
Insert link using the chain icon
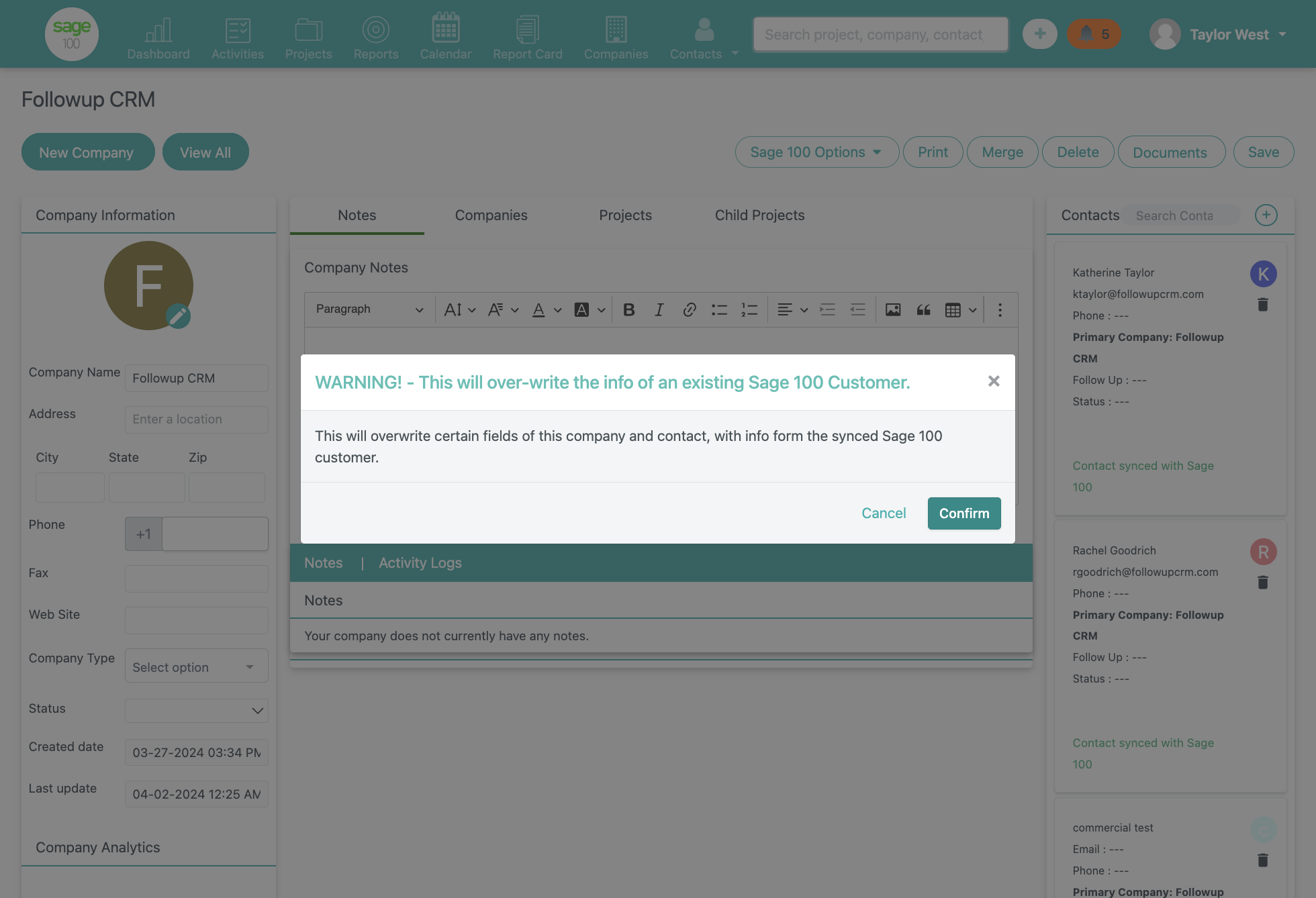690,309
